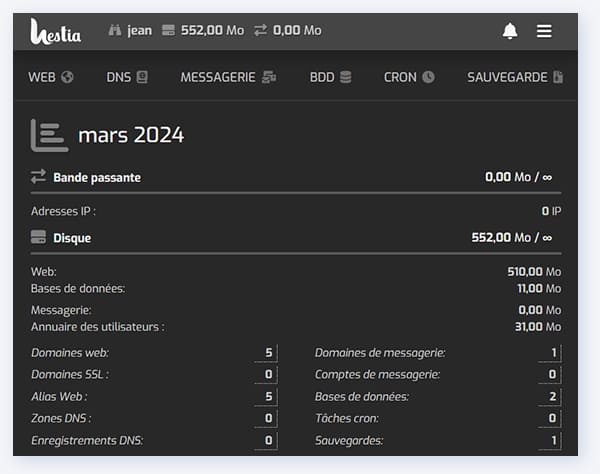
Task: Click the database icon next to BDD
Action: pyautogui.click(x=346, y=77)
